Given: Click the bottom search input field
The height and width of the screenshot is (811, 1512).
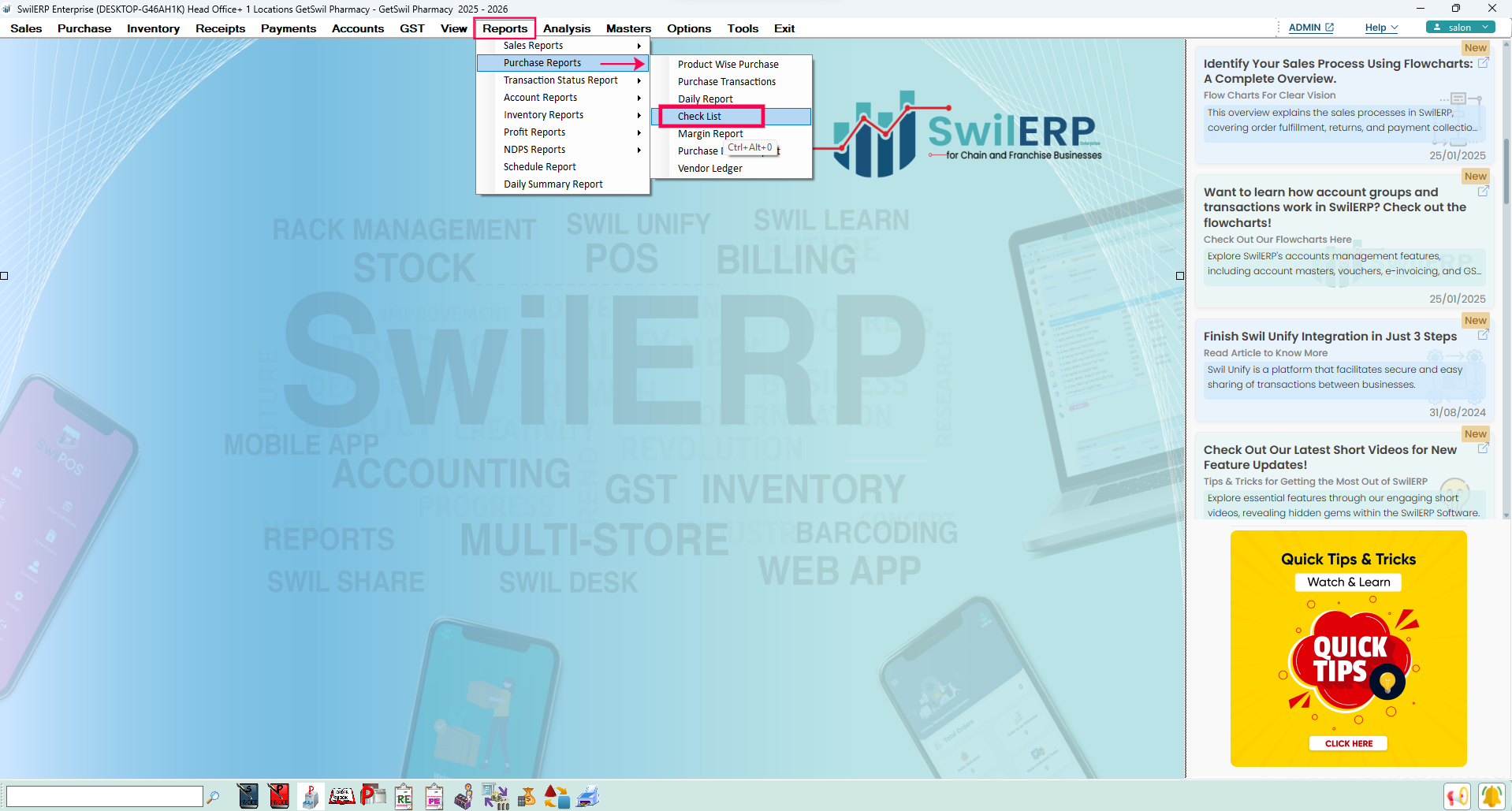Looking at the screenshot, I should (104, 796).
